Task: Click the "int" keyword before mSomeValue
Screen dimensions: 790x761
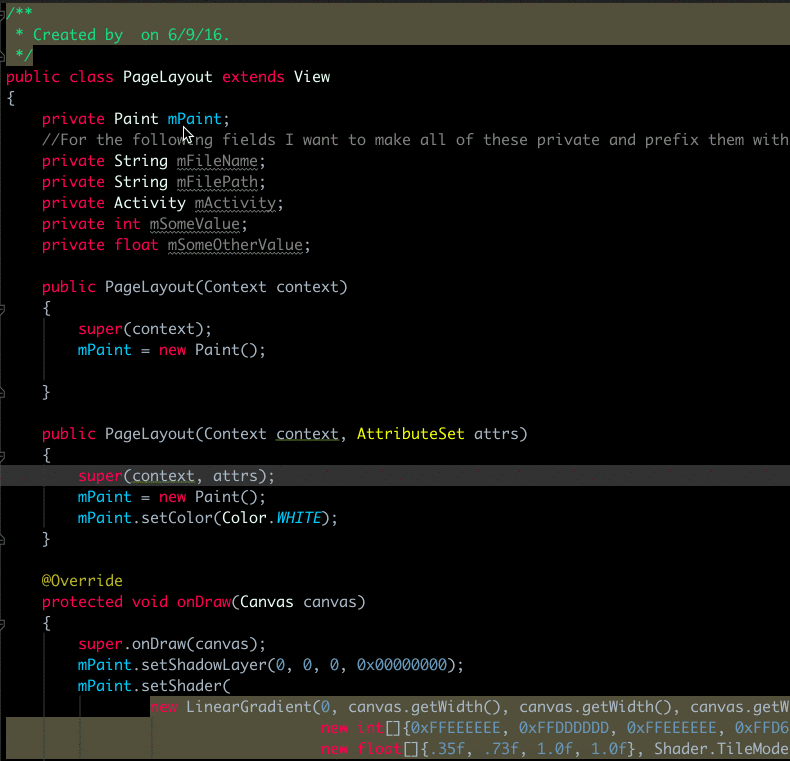Action: [127, 224]
